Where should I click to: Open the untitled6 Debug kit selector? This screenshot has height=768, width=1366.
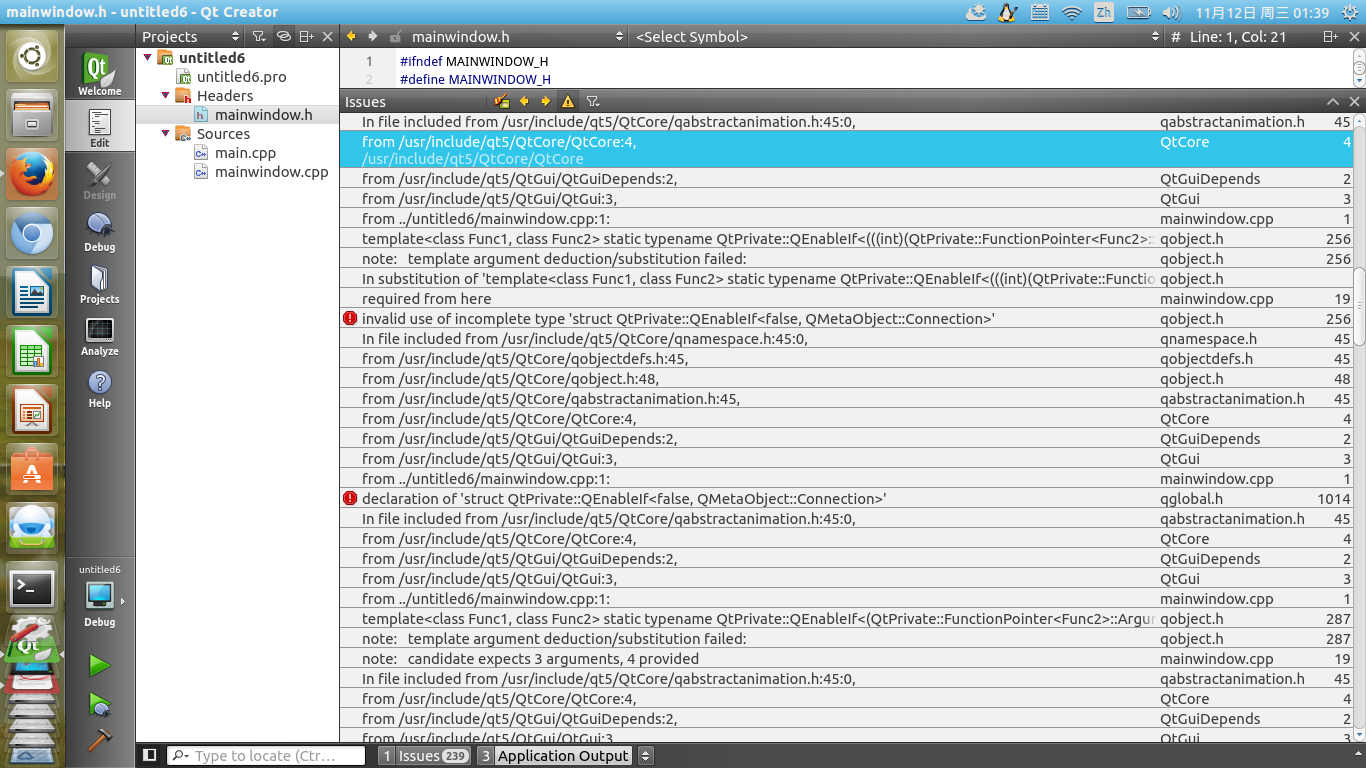click(99, 596)
